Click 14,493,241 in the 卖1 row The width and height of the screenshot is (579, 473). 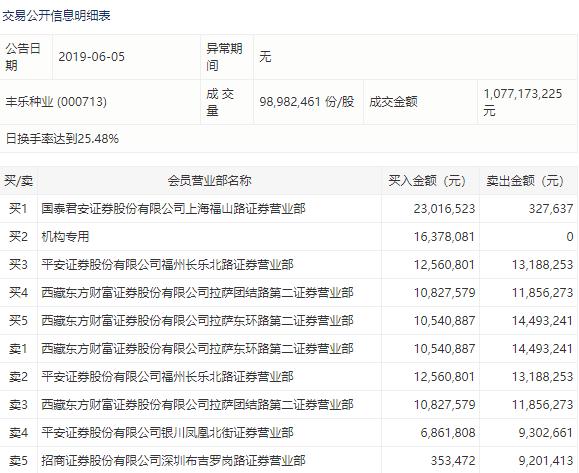click(542, 349)
